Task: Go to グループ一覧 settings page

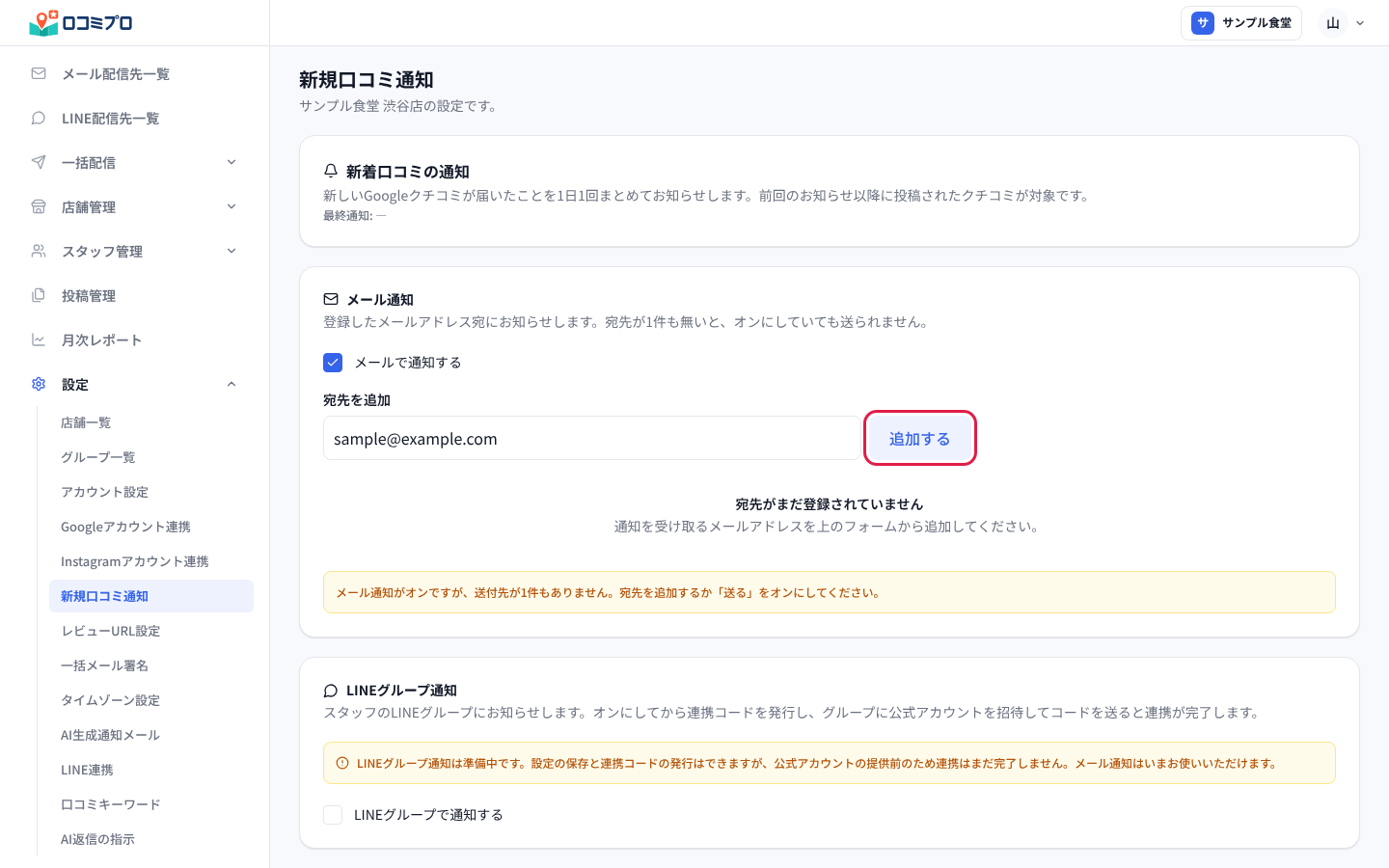Action: [x=151, y=457]
